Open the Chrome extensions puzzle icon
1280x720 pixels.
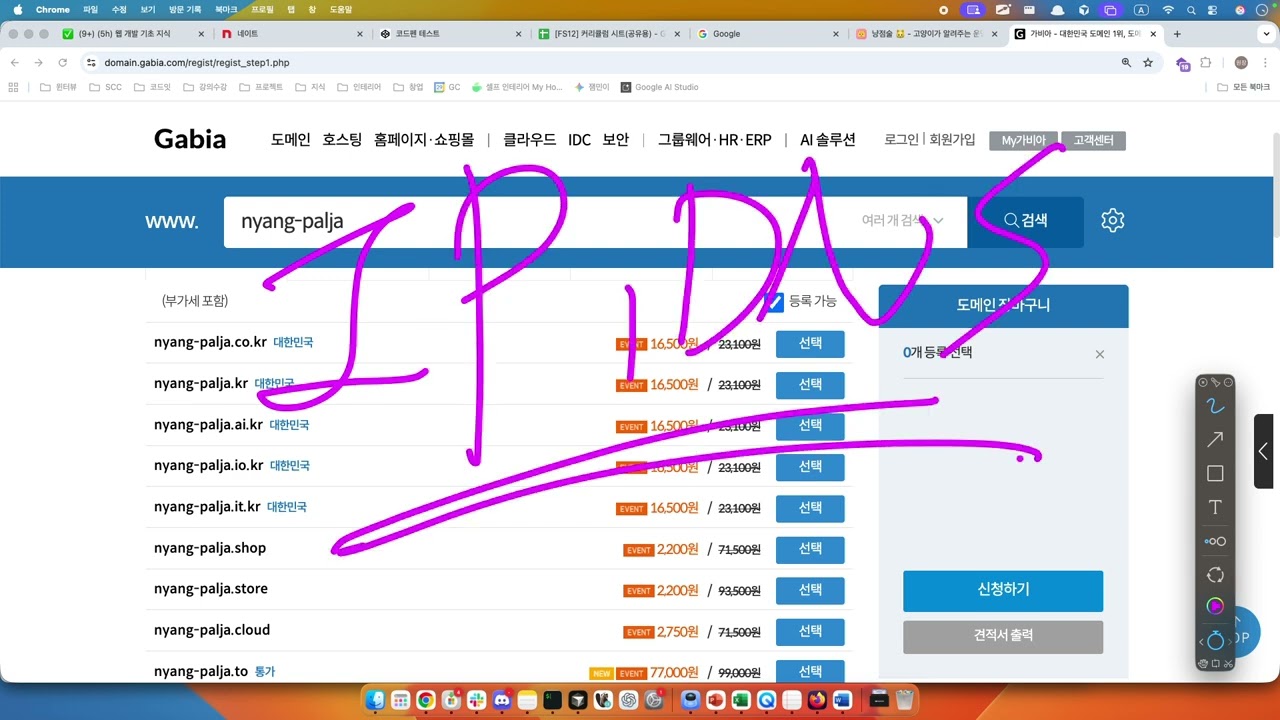1205,62
